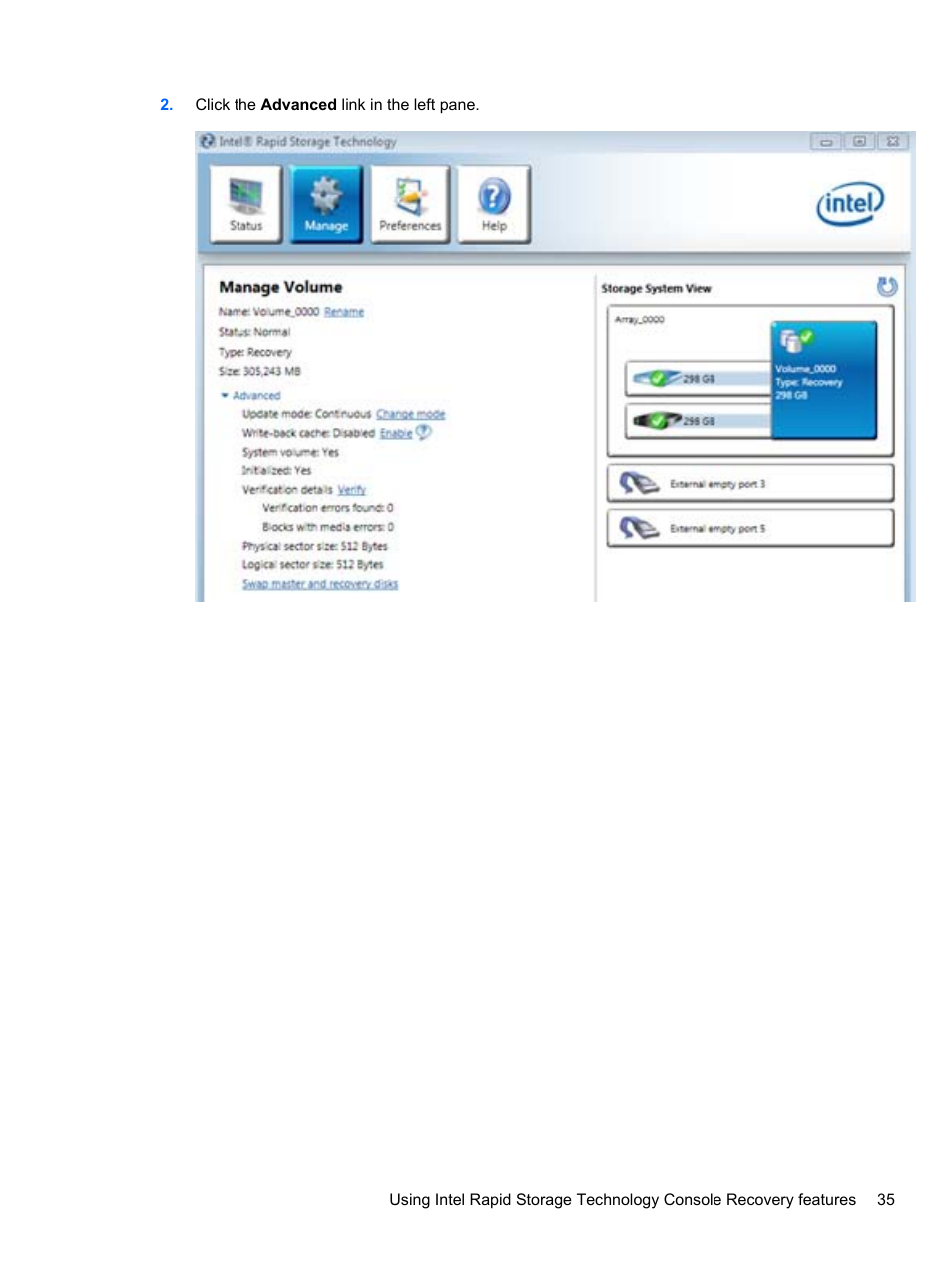Click 'Verification errors found: 0' text
The width and height of the screenshot is (952, 1268).
tap(328, 508)
